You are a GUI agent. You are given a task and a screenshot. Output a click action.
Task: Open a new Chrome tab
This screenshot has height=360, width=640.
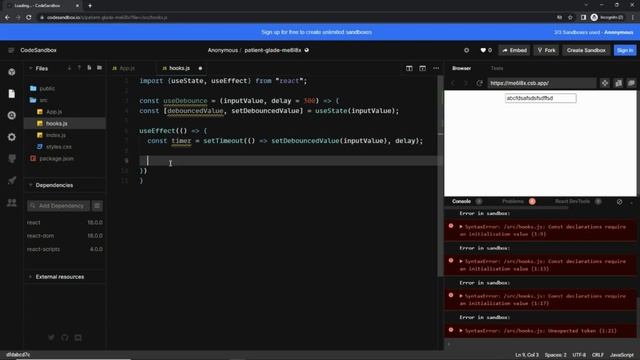pos(90,6)
